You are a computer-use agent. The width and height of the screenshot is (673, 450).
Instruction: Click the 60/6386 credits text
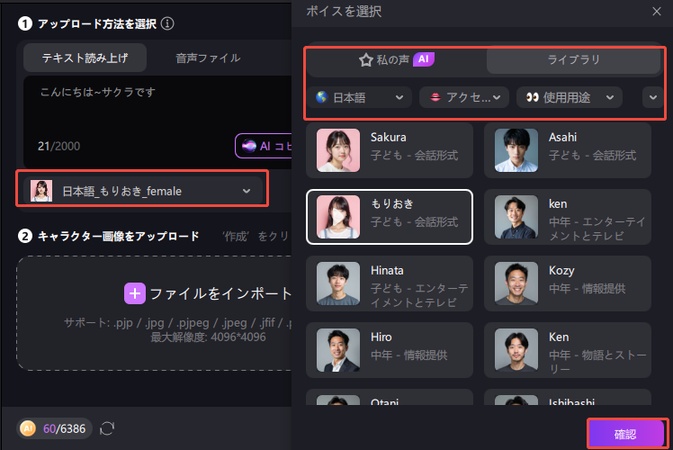[x=64, y=429]
